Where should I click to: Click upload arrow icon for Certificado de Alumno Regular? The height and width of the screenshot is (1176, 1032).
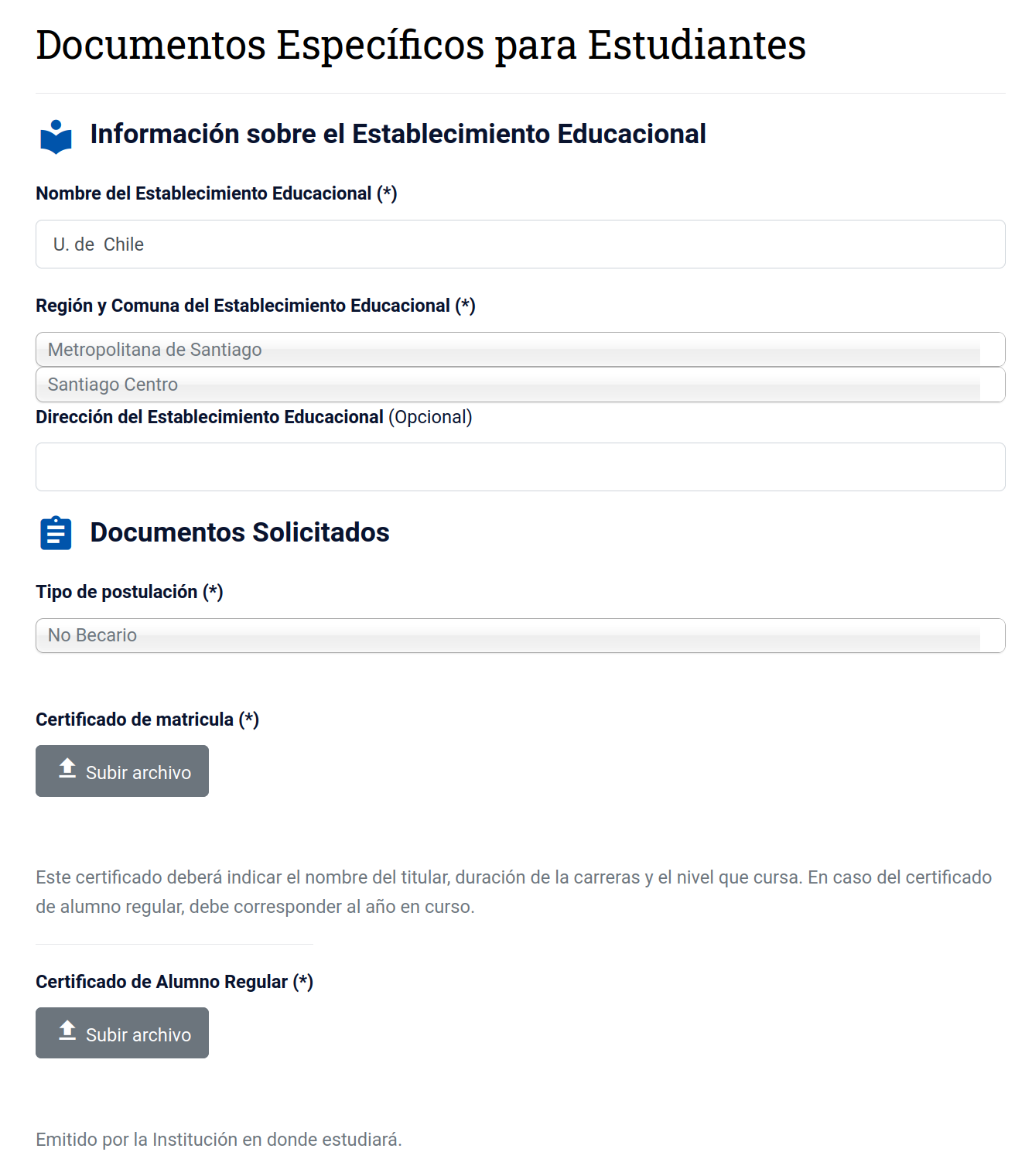pyautogui.click(x=67, y=1031)
